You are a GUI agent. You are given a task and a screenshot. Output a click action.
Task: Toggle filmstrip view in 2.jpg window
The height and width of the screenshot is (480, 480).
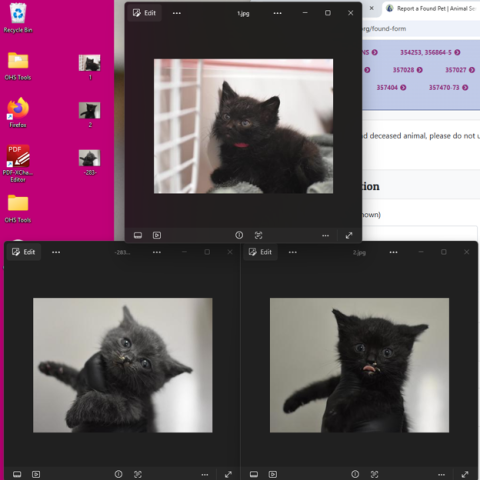click(x=254, y=474)
